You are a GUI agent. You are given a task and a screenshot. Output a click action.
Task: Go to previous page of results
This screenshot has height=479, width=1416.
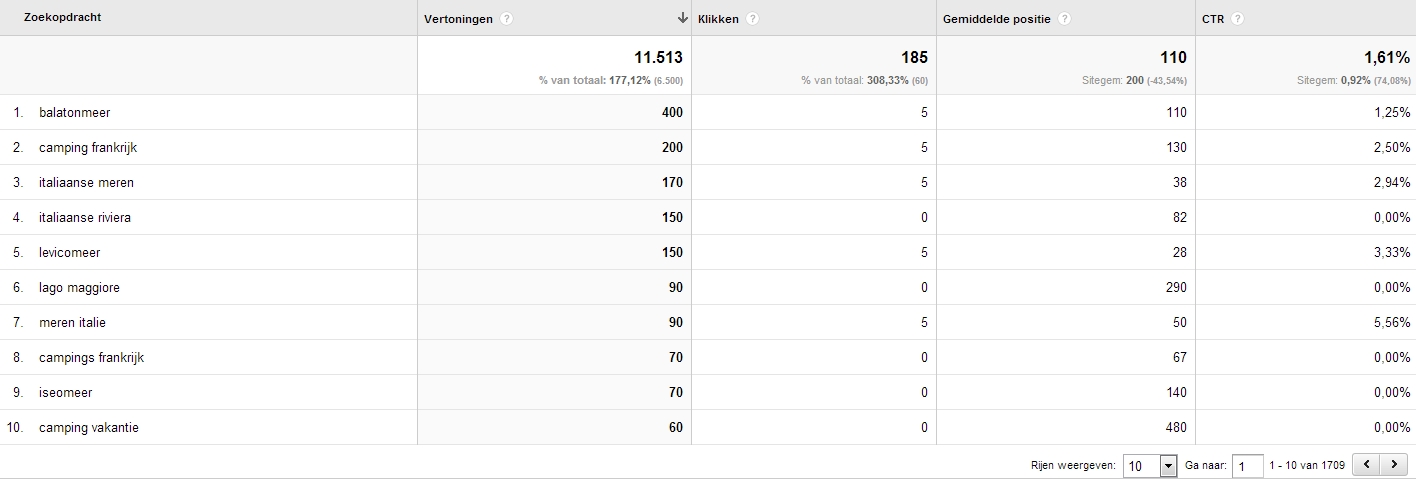click(x=1365, y=465)
